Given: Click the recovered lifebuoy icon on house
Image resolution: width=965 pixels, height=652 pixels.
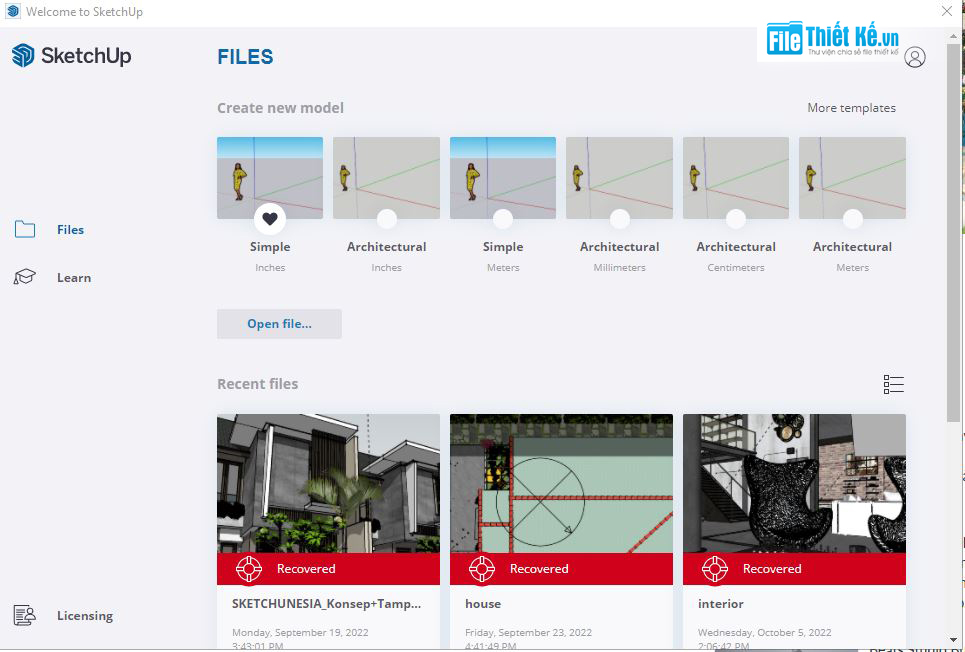Looking at the screenshot, I should [x=482, y=569].
